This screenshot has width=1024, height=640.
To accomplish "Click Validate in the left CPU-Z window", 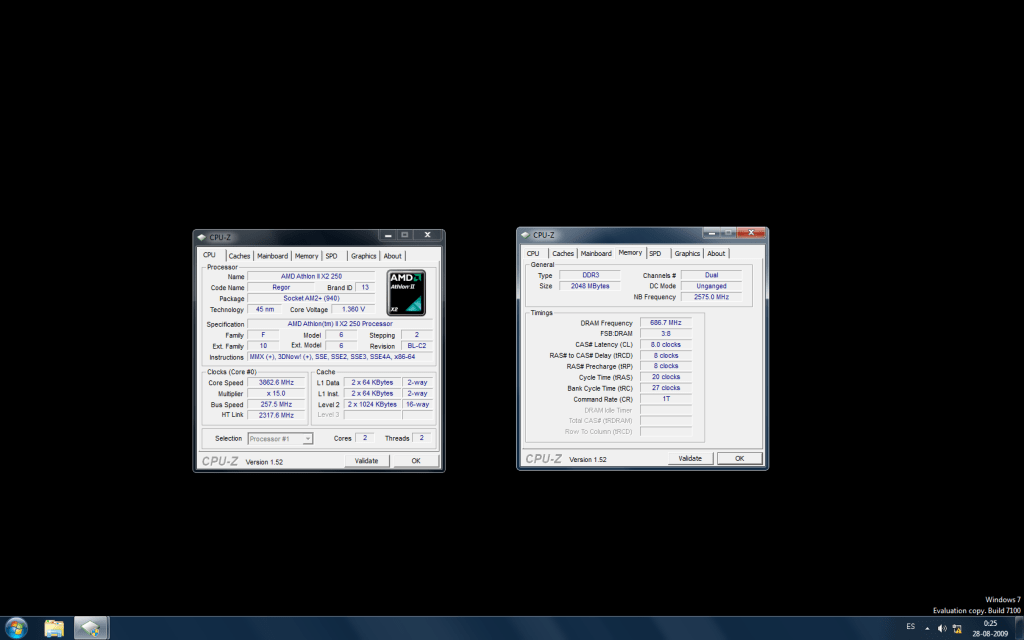I will point(366,461).
